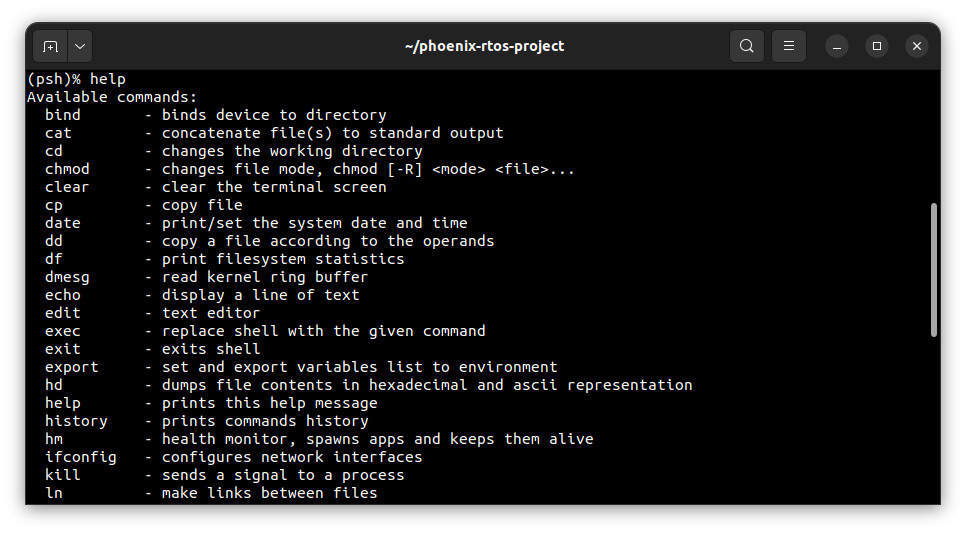The width and height of the screenshot is (966, 533).
Task: Open terminal search with magnifier icon
Action: pyautogui.click(x=747, y=46)
